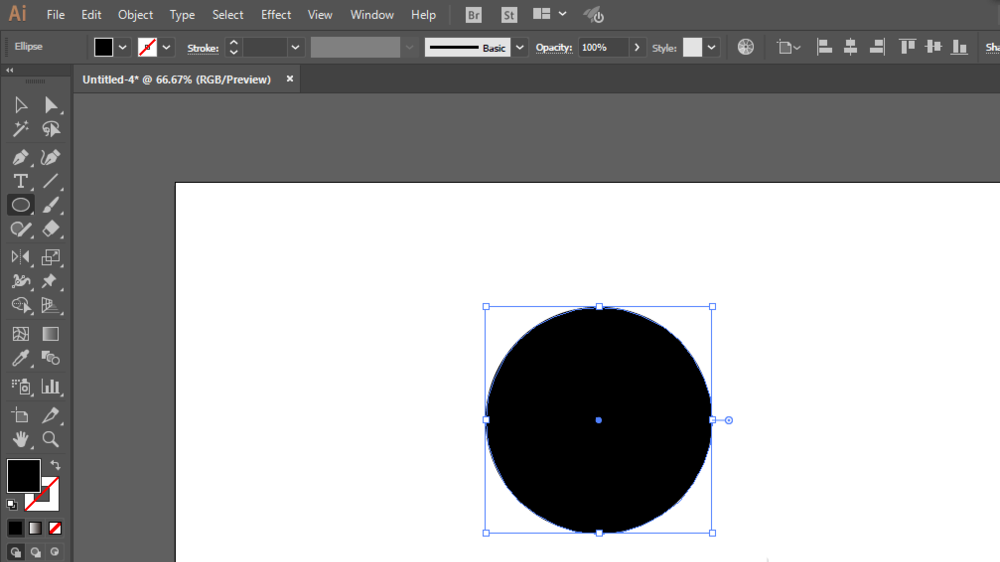Select the Ellipse tool in toolbox
This screenshot has width=1000, height=562.
pyautogui.click(x=20, y=205)
